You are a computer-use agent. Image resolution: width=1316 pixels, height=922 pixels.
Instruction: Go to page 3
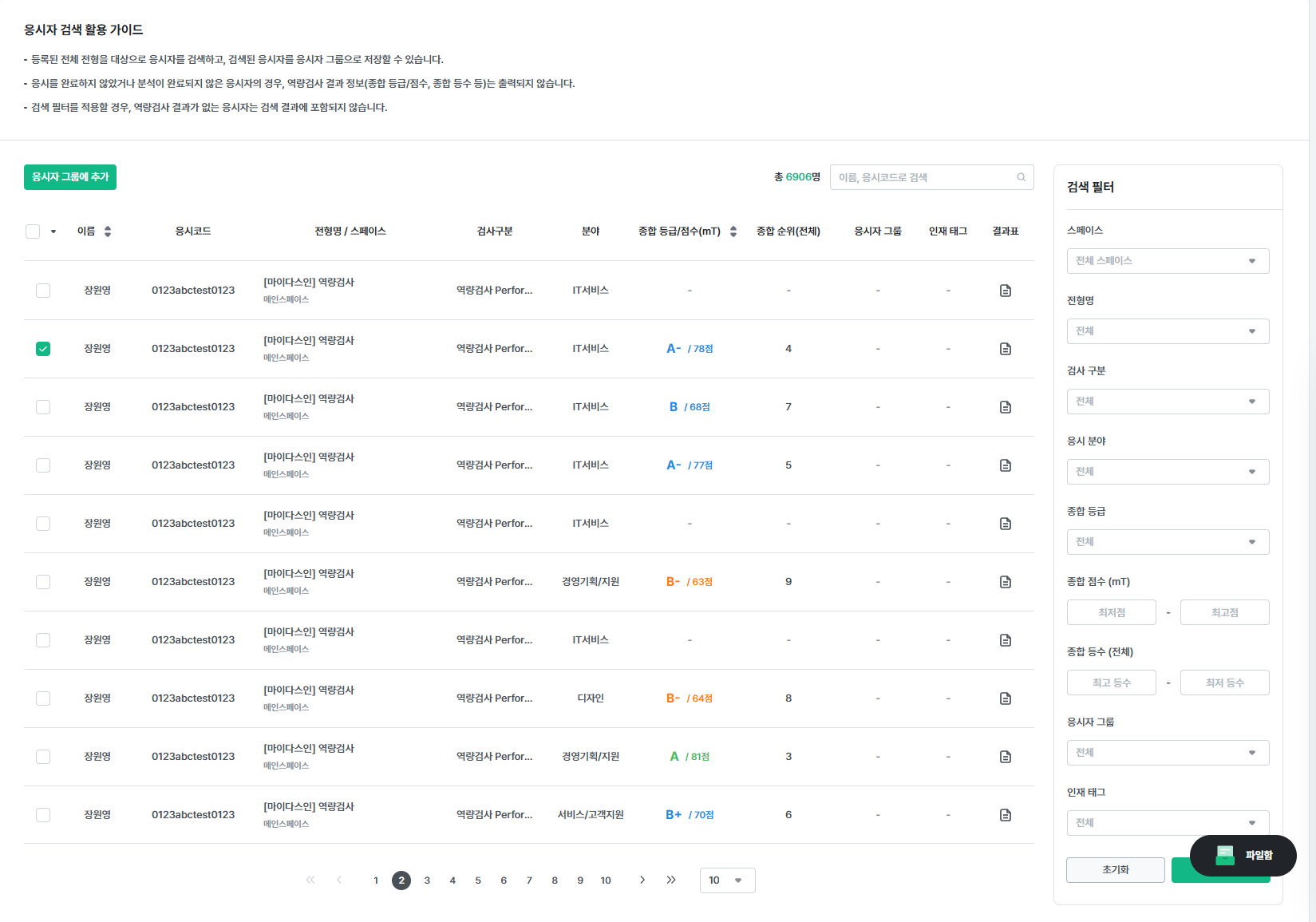(427, 880)
